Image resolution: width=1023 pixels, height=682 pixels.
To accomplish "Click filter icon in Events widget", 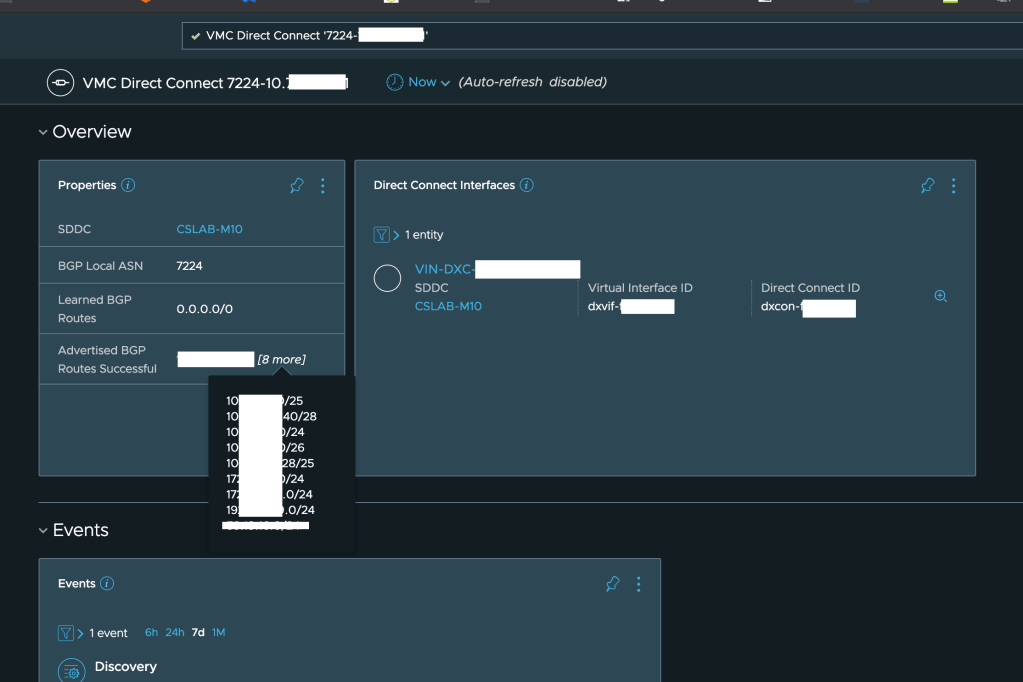I will (x=65, y=633).
